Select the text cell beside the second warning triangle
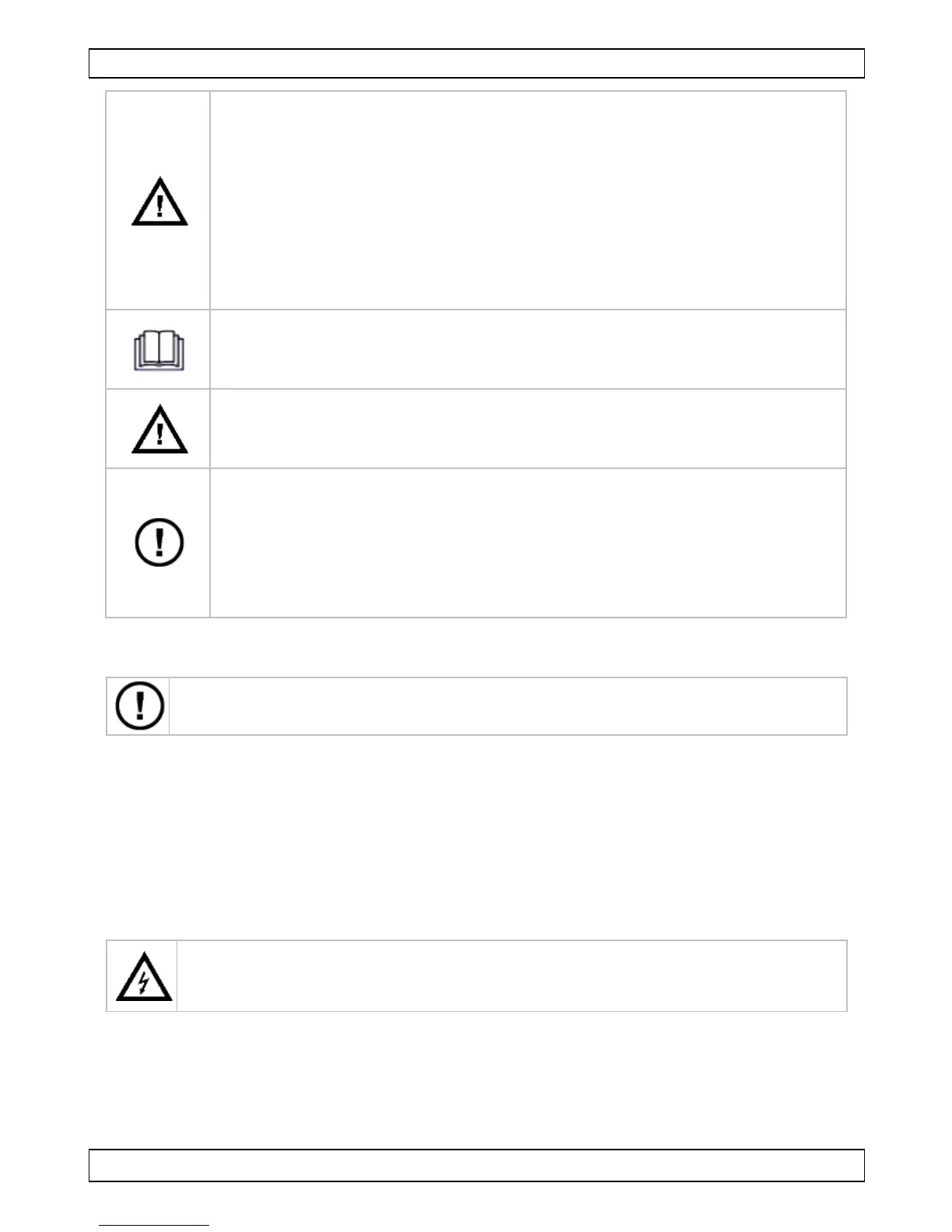Image resolution: width=952 pixels, height=1232 pixels. click(527, 429)
